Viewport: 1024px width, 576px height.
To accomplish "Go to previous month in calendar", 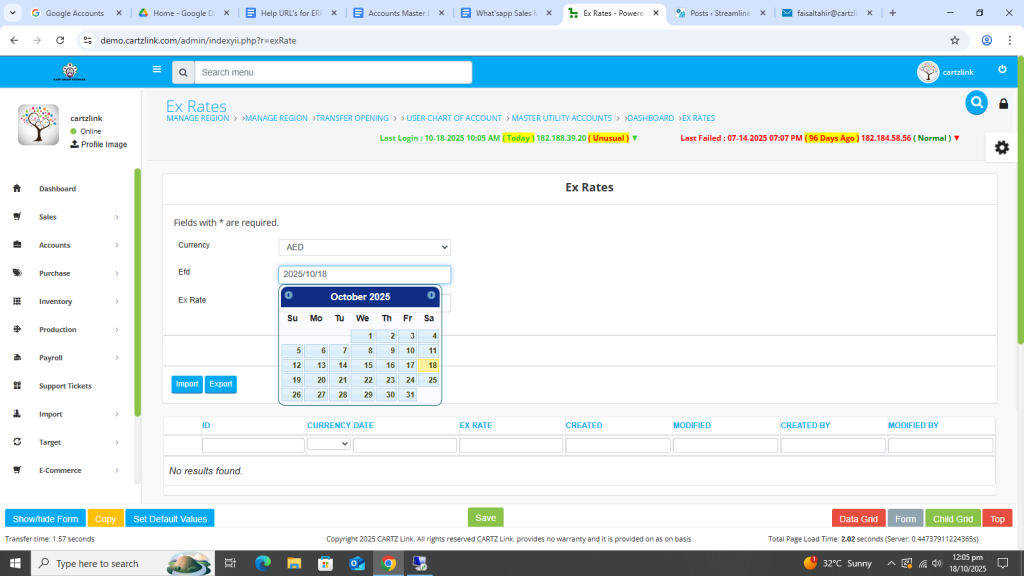I will pyautogui.click(x=289, y=296).
